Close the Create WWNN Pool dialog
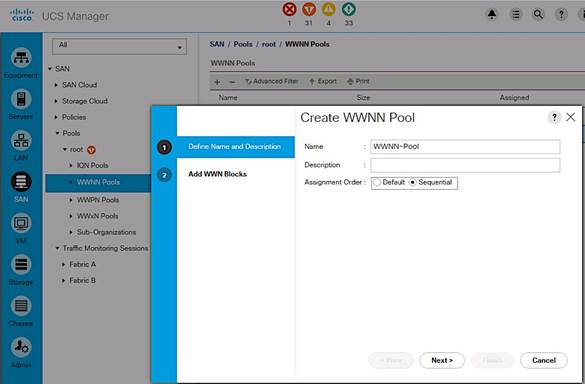Screen dimensions: 585x384 click(570, 117)
